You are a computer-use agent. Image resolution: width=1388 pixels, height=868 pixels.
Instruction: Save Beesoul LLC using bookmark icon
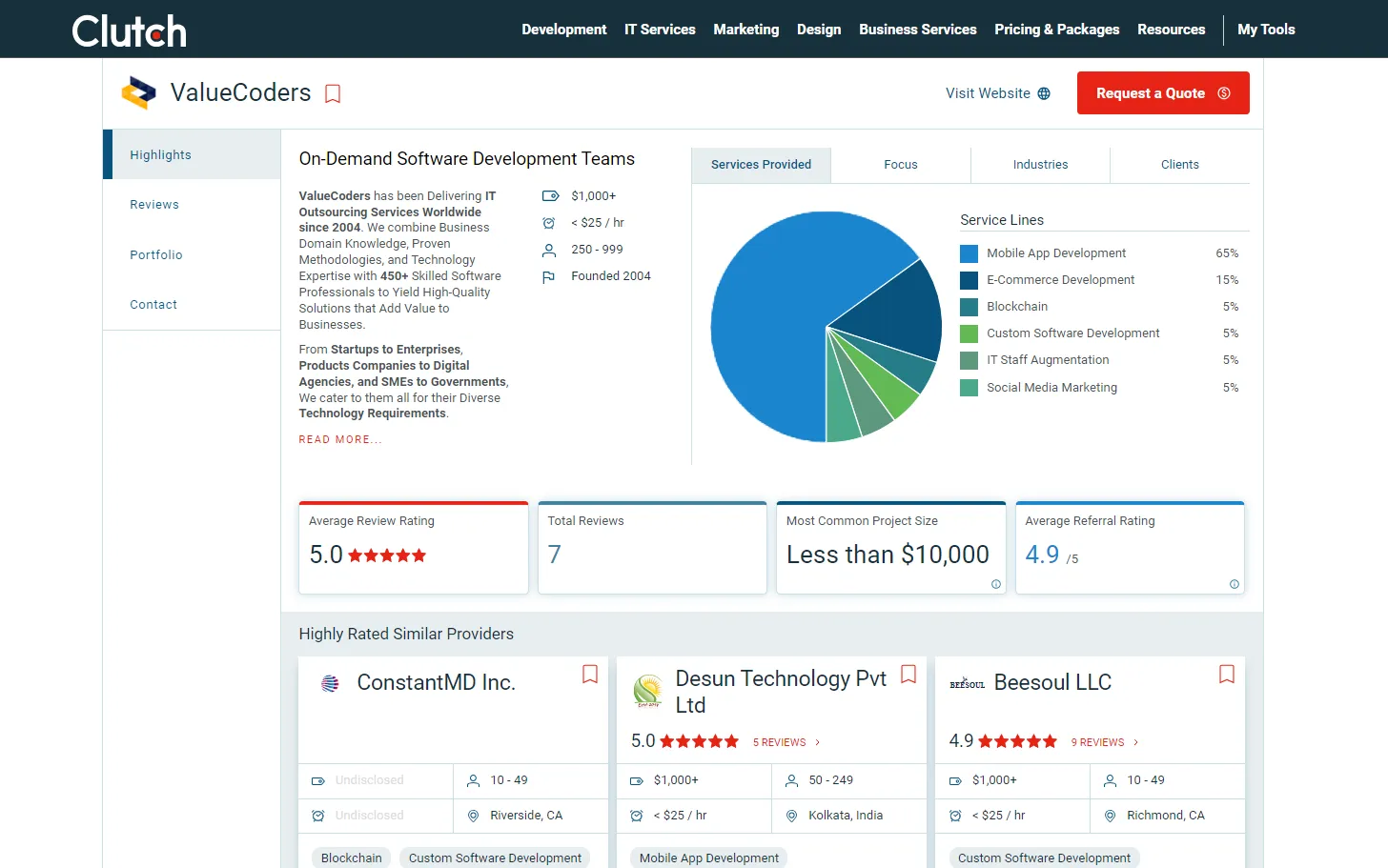[1227, 675]
